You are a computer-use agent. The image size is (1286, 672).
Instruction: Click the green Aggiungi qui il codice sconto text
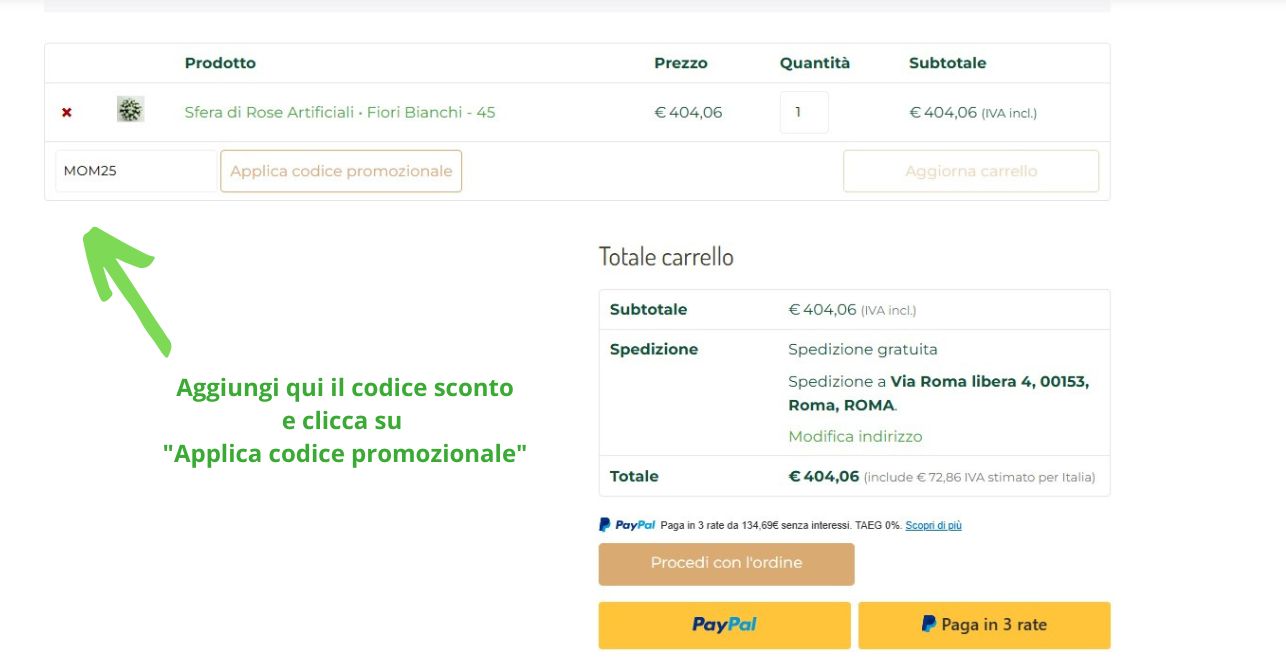pyautogui.click(x=345, y=387)
